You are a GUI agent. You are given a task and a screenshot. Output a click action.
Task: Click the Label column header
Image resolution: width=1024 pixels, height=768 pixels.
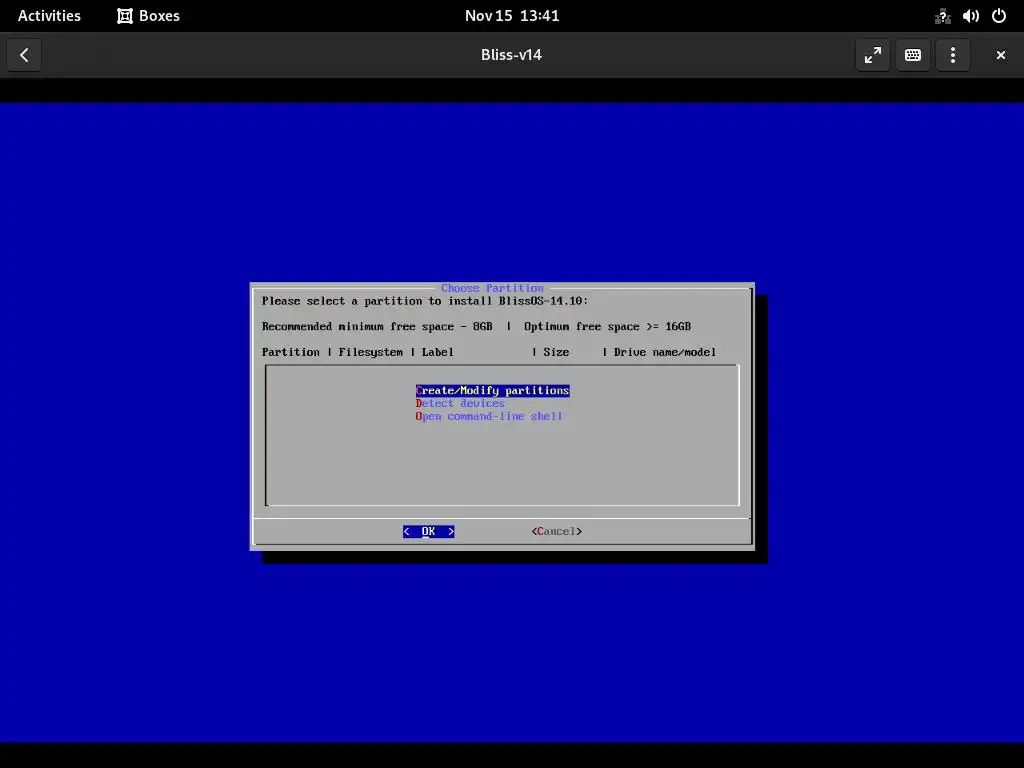coord(438,352)
